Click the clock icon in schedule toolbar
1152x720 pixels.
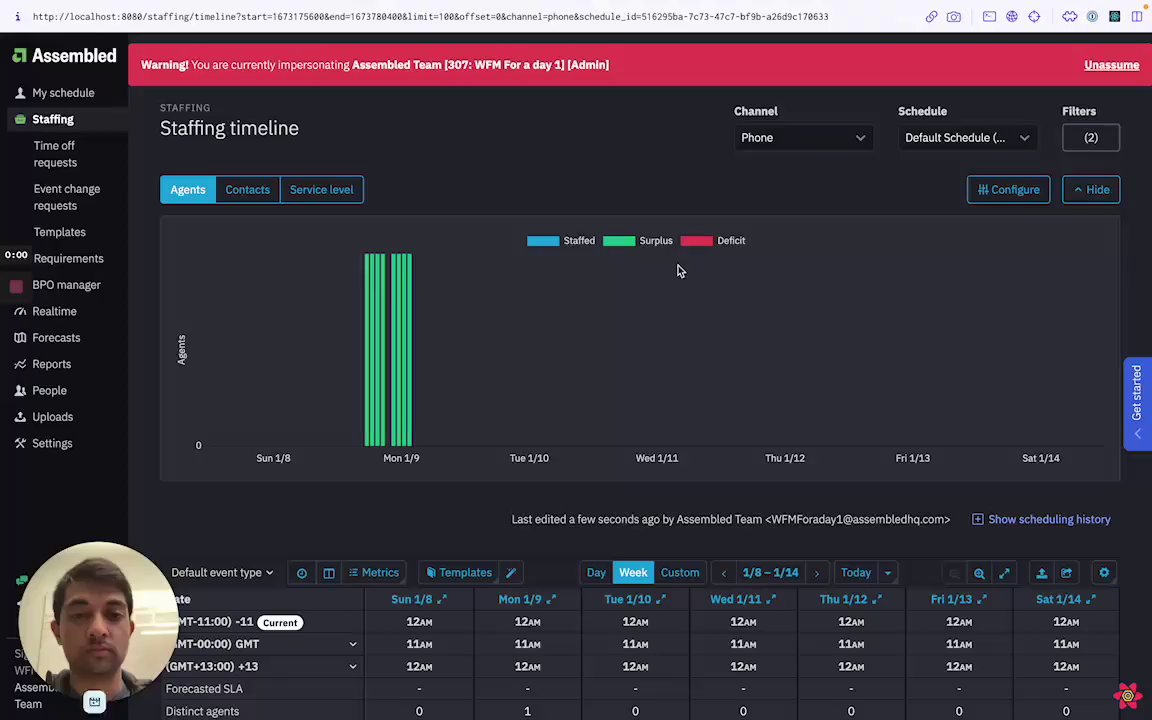302,573
